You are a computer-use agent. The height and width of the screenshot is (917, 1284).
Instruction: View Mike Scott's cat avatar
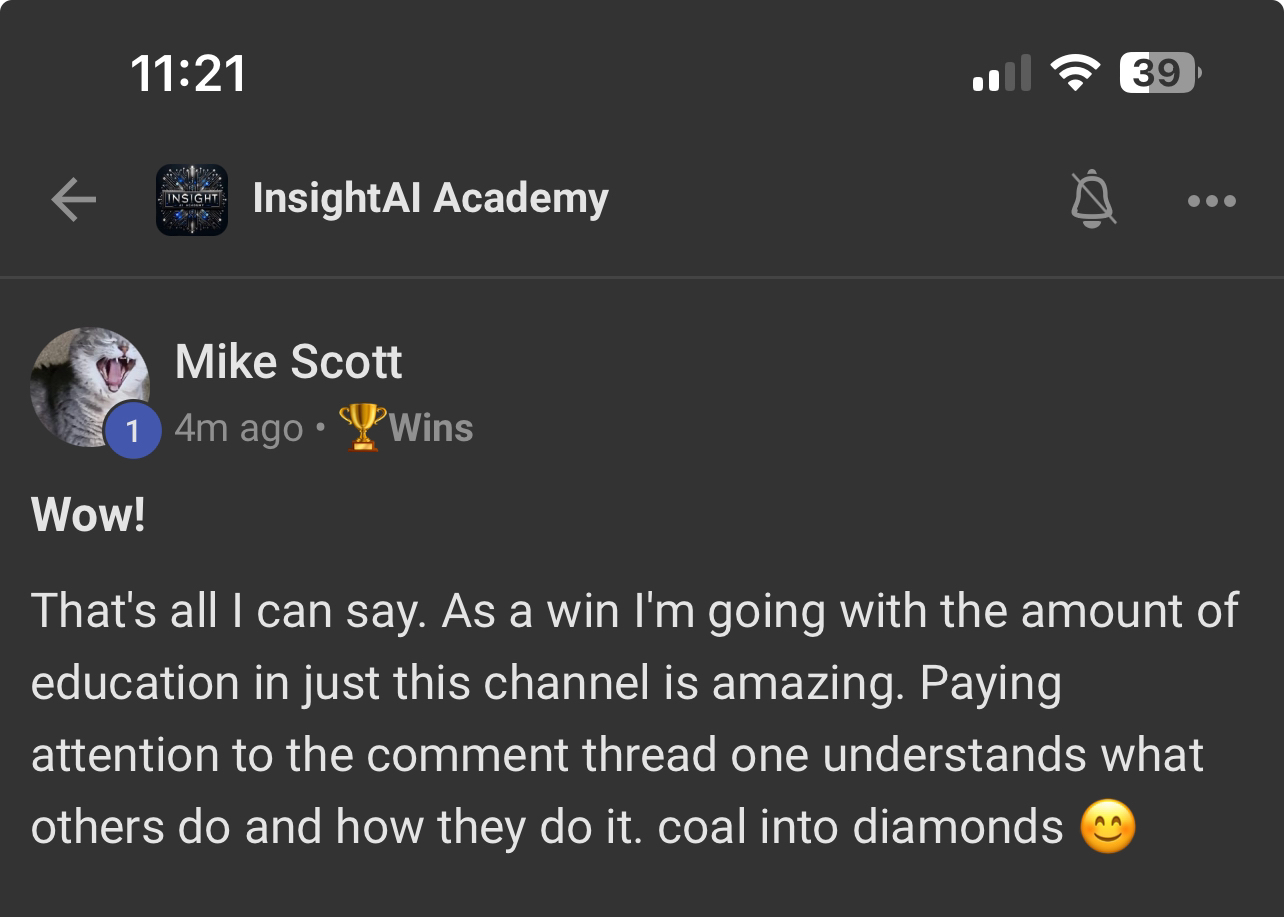pos(90,387)
